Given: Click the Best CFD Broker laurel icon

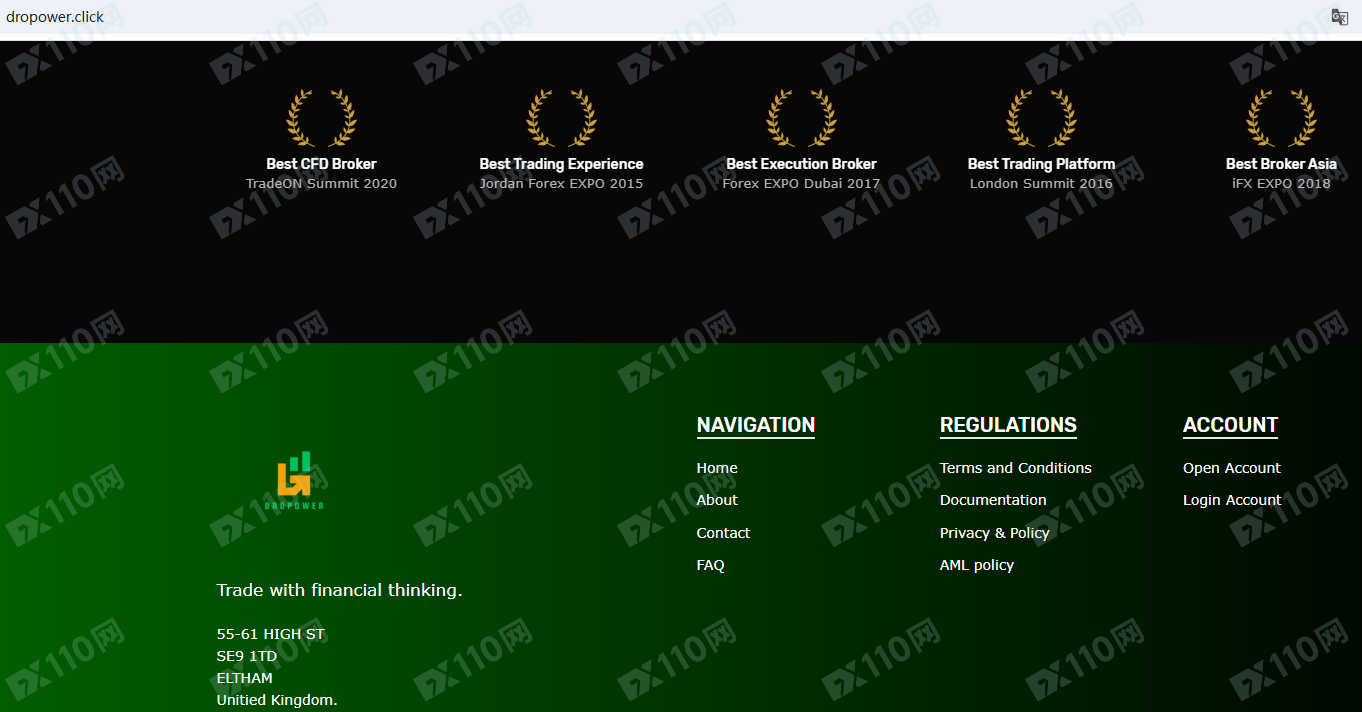Looking at the screenshot, I should 321,118.
